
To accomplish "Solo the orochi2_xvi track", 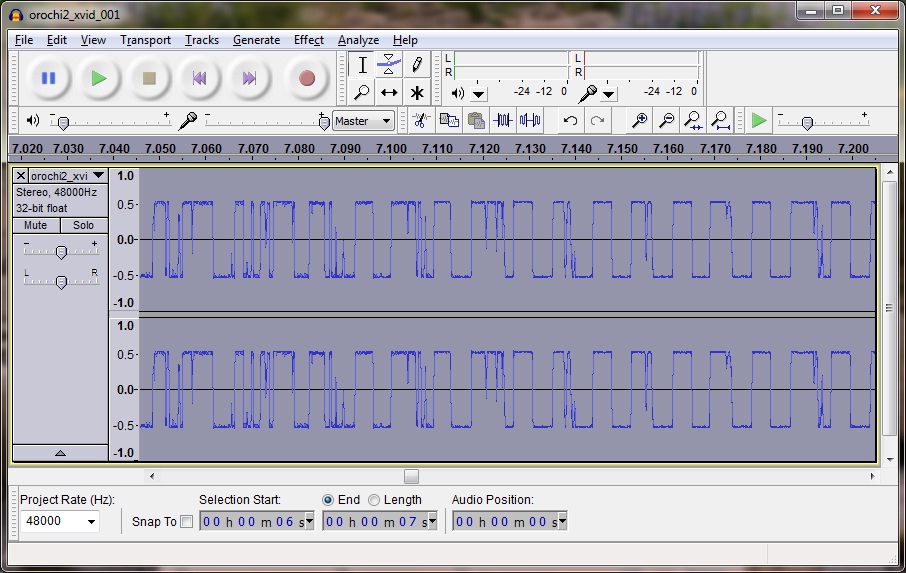I will [x=83, y=225].
